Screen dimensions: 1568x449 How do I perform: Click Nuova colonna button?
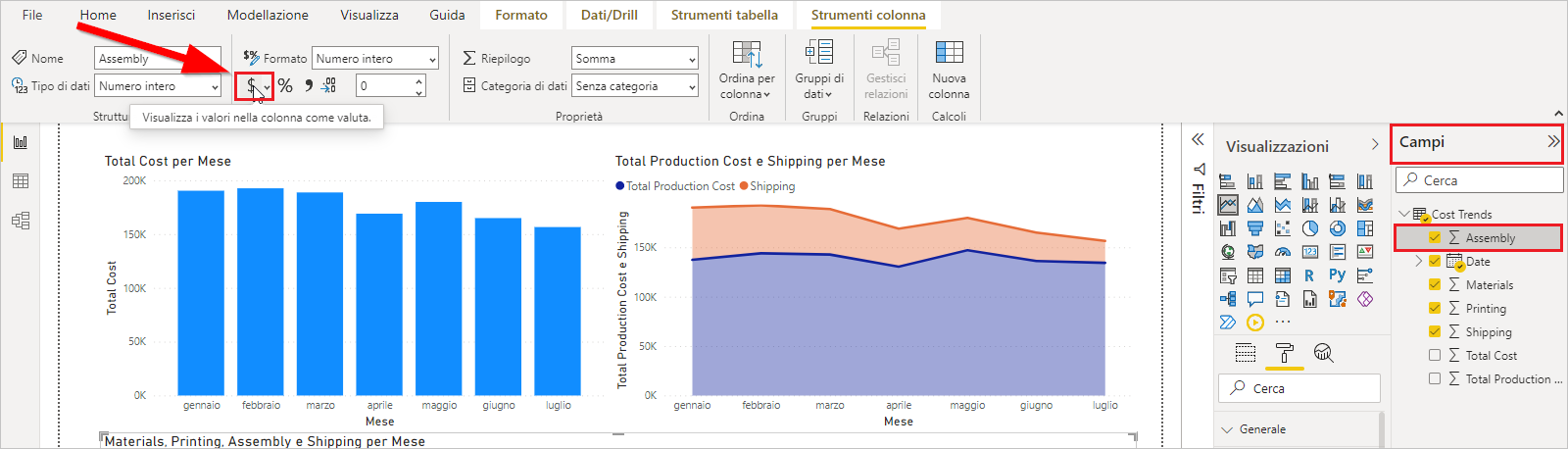tap(949, 70)
